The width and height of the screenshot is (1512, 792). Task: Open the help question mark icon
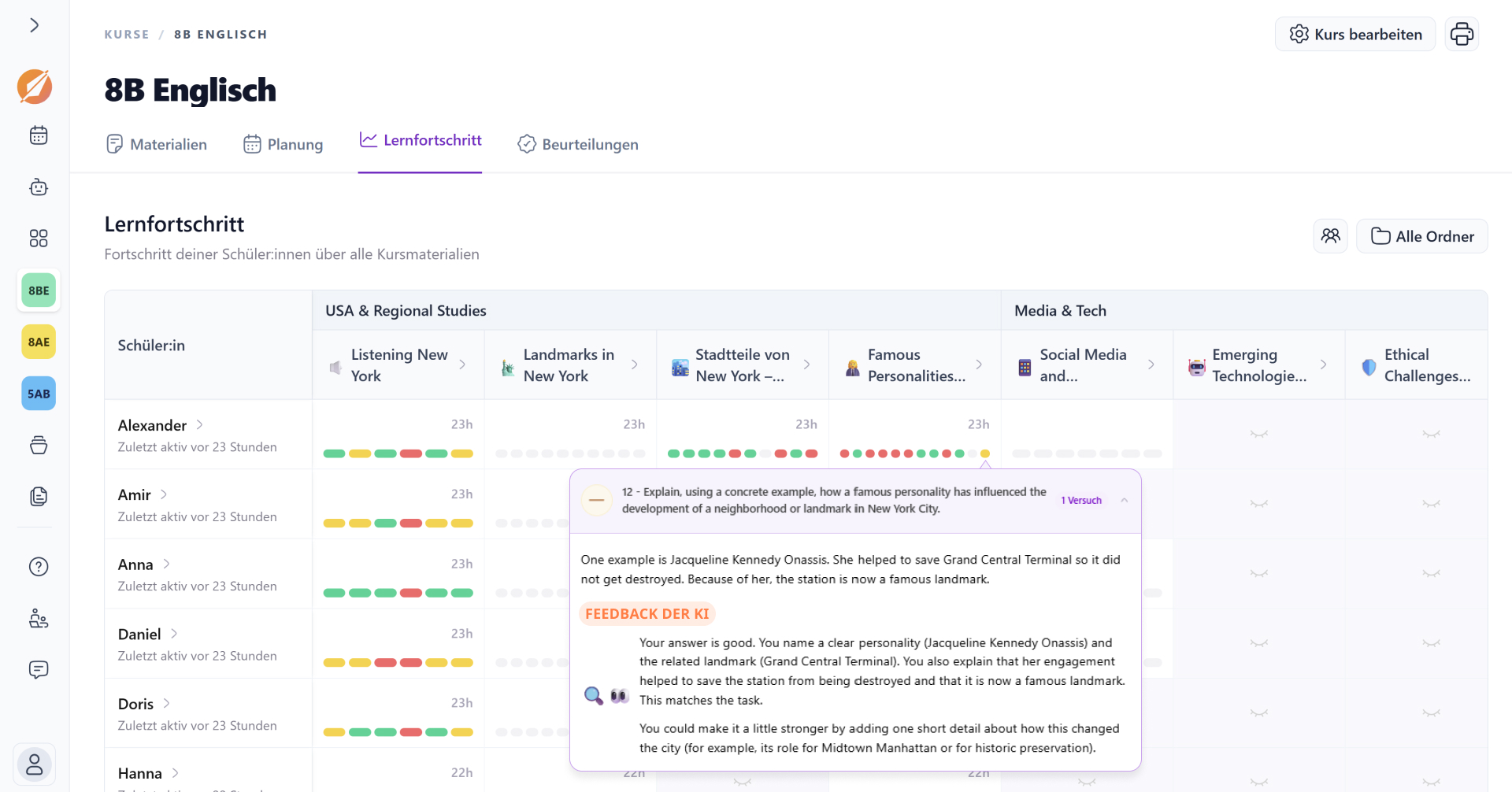(x=38, y=567)
